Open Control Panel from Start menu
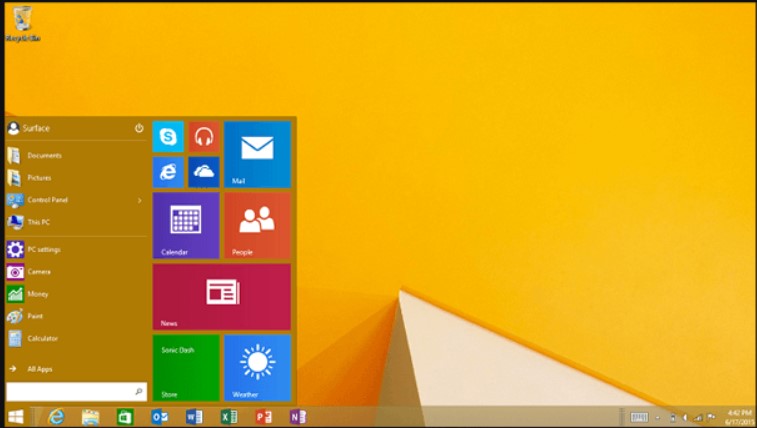The width and height of the screenshot is (757, 428). click(x=76, y=200)
